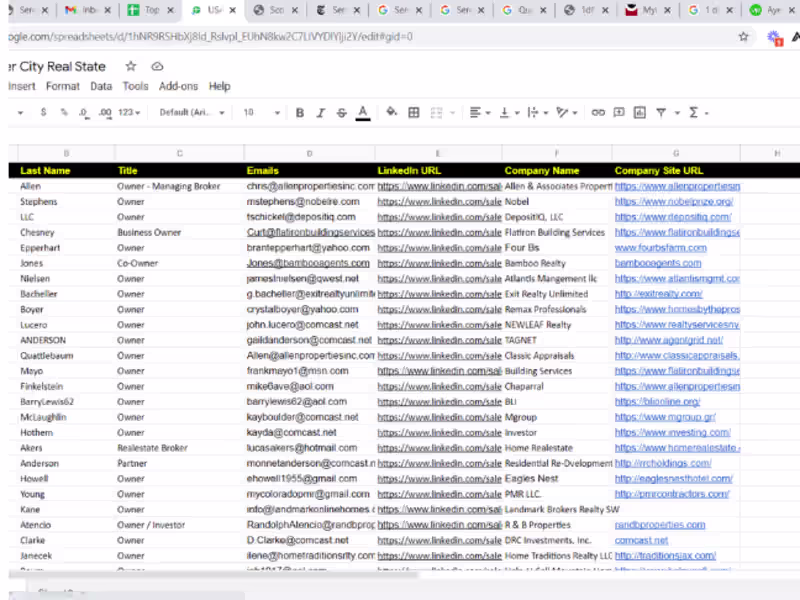Click the insert comment icon
800x600 pixels.
(x=620, y=113)
